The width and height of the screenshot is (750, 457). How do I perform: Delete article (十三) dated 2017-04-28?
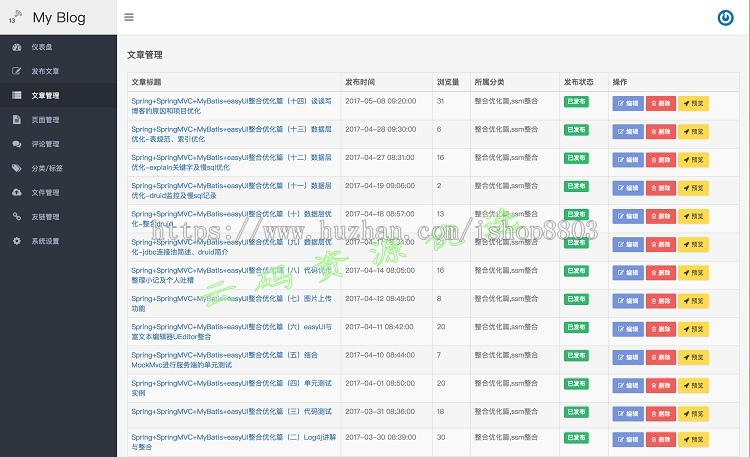coord(661,132)
